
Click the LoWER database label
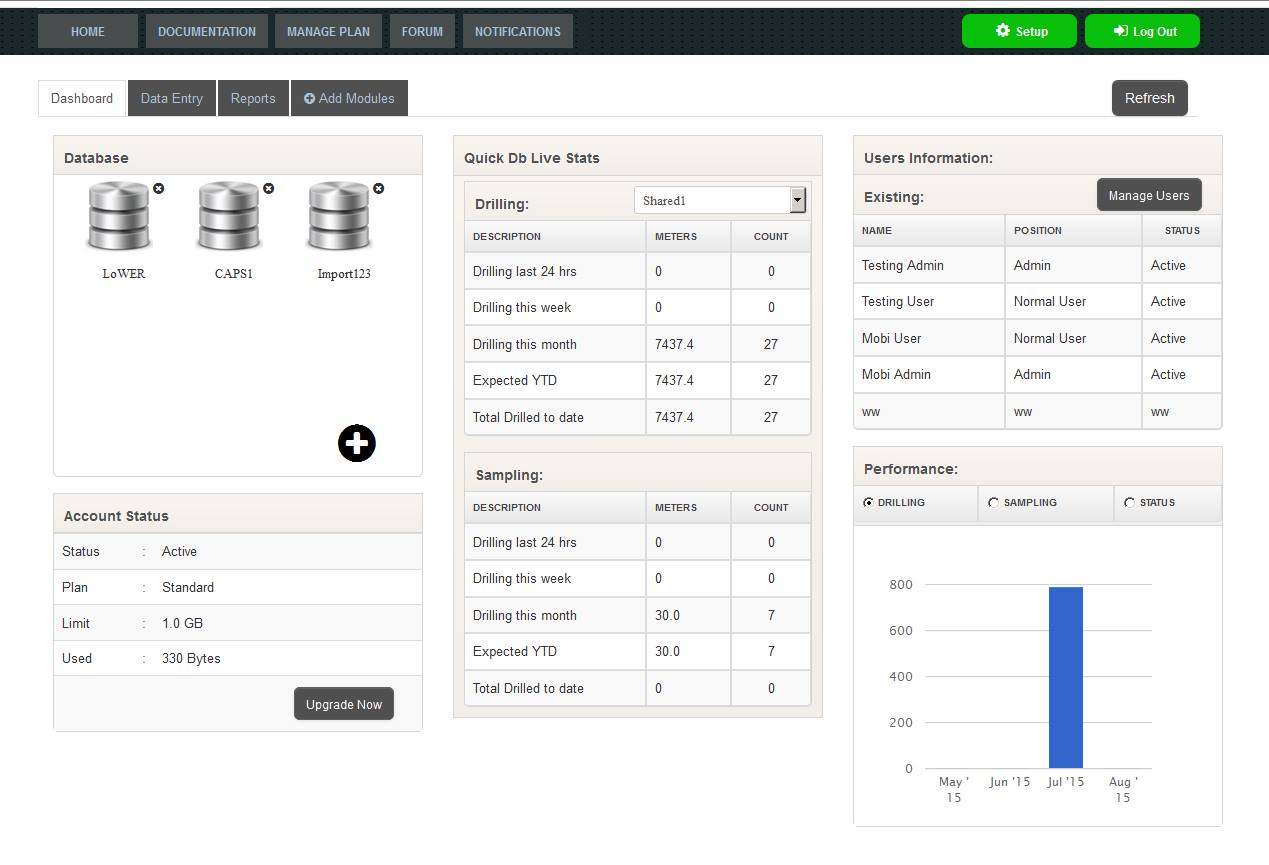pyautogui.click(x=123, y=273)
